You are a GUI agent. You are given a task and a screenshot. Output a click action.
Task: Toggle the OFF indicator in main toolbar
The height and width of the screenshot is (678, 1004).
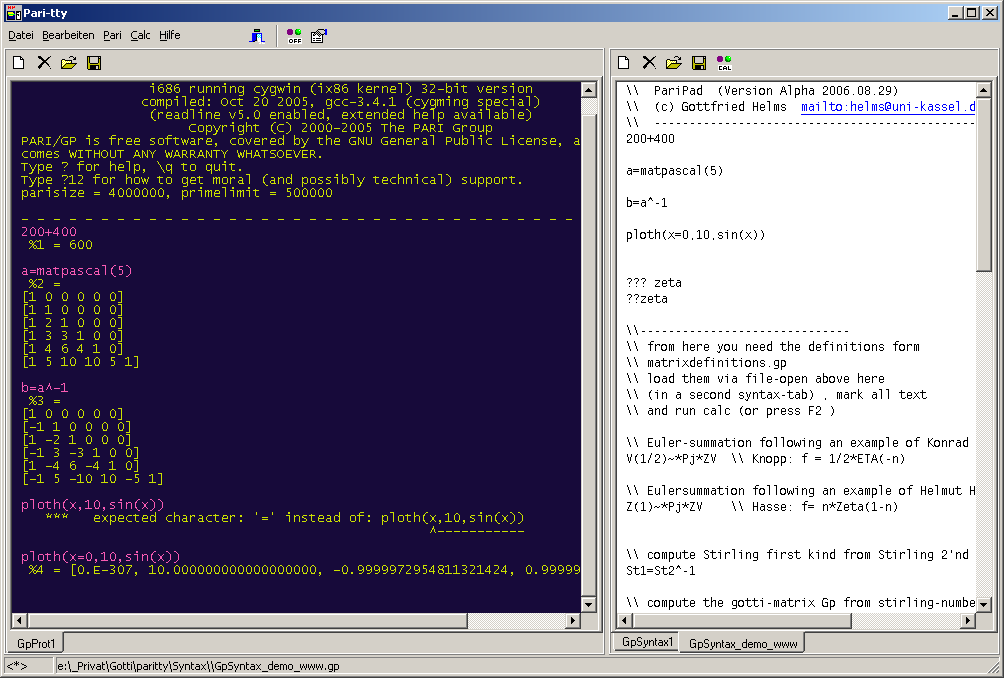pos(294,36)
